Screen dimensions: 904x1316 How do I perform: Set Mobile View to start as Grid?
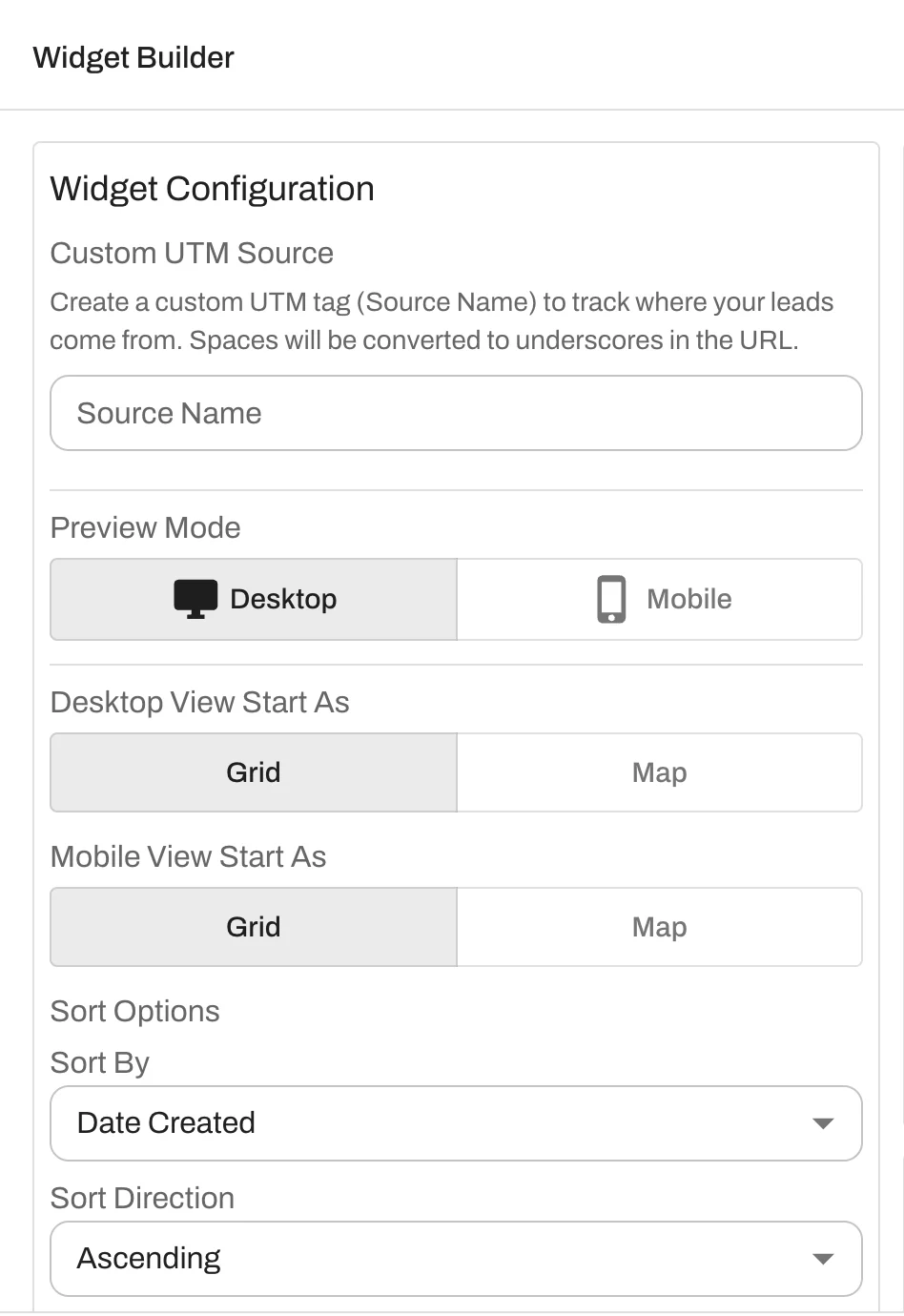[x=254, y=927]
